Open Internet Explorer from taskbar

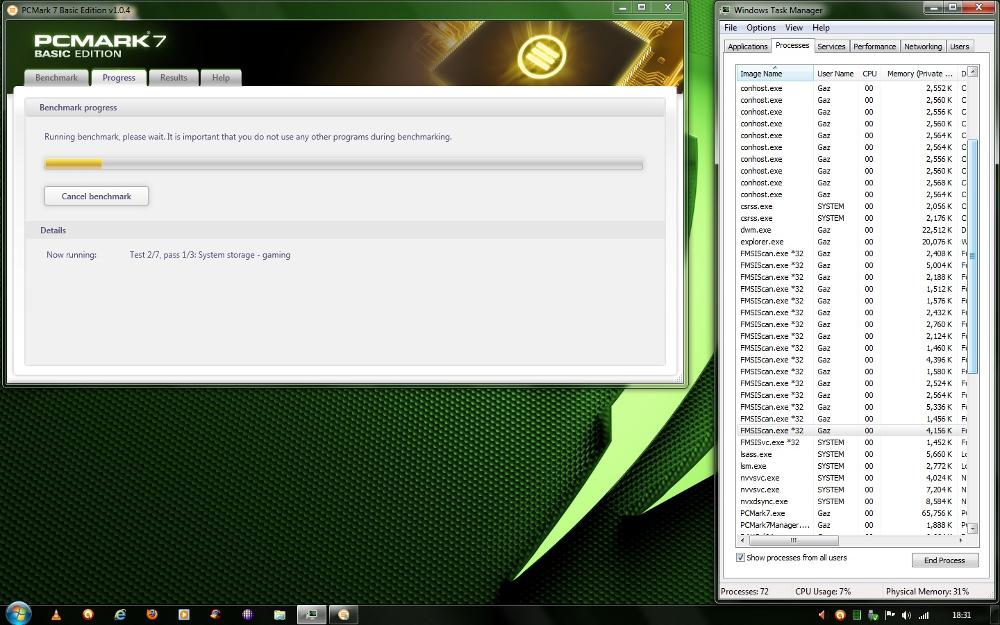(x=120, y=614)
